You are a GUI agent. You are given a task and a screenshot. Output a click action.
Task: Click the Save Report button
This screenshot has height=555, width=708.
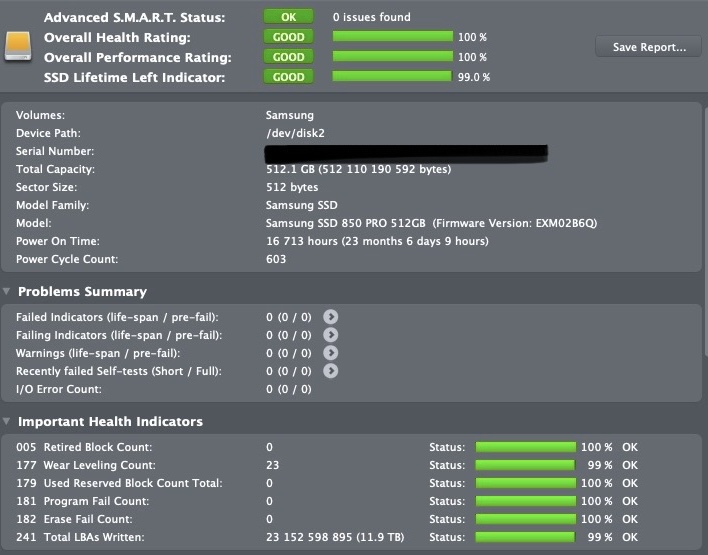649,47
